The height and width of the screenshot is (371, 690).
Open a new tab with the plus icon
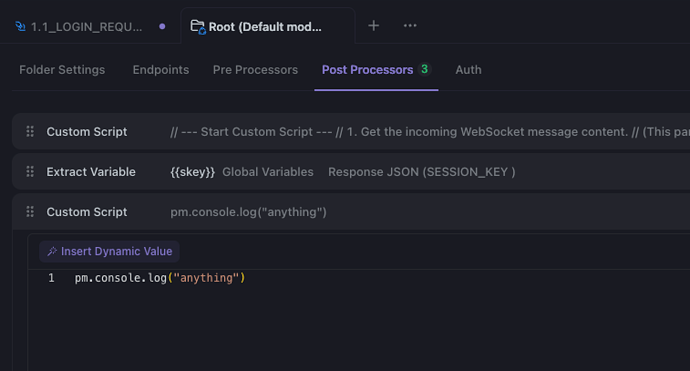tap(373, 26)
